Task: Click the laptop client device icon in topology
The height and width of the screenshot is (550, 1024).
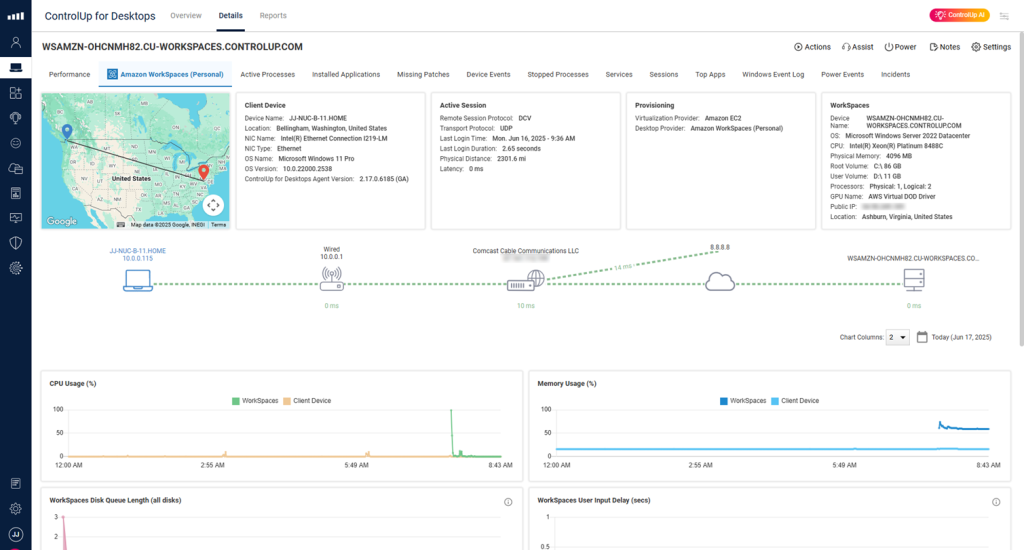Action: (138, 280)
